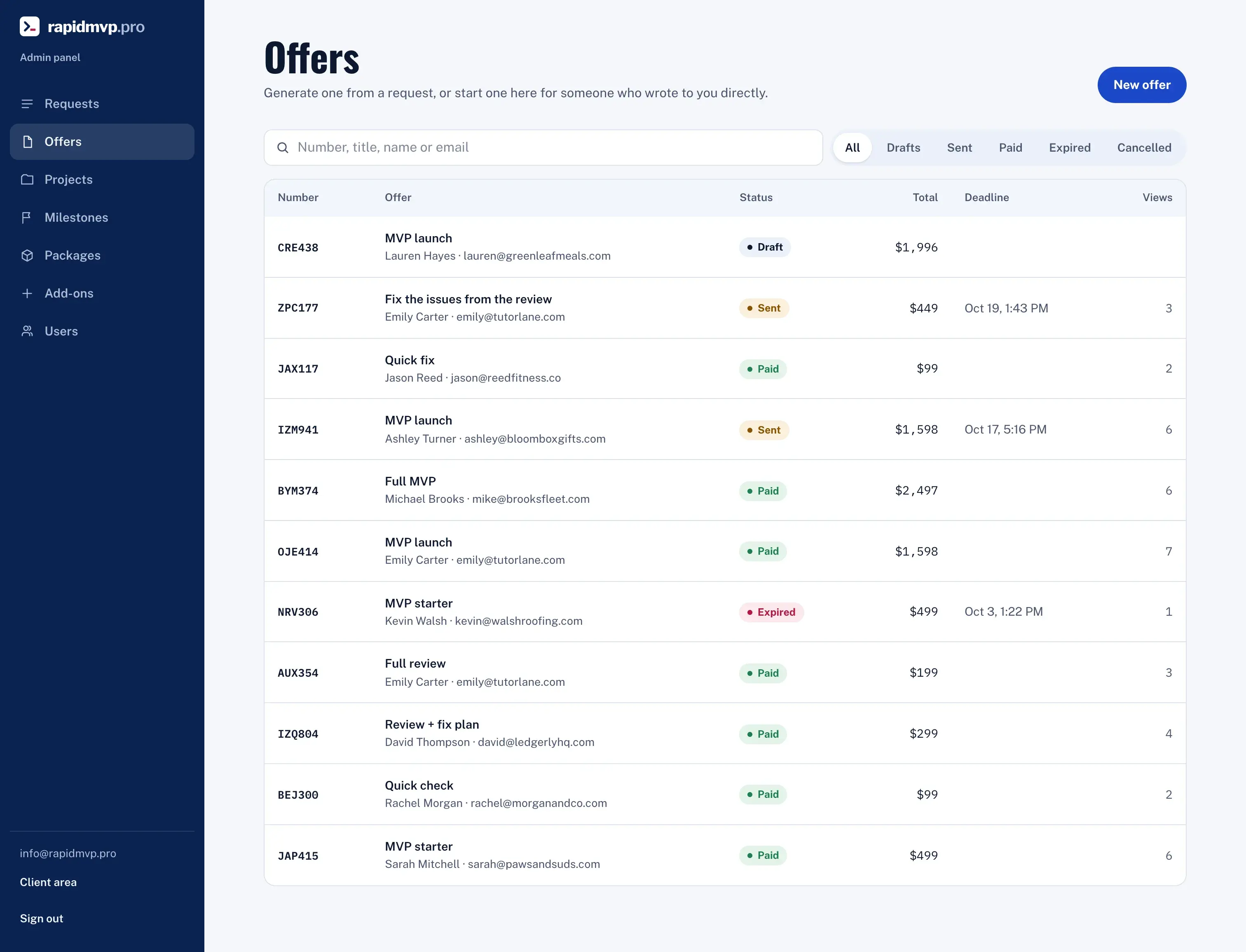Navigate to Packages

coord(102,256)
